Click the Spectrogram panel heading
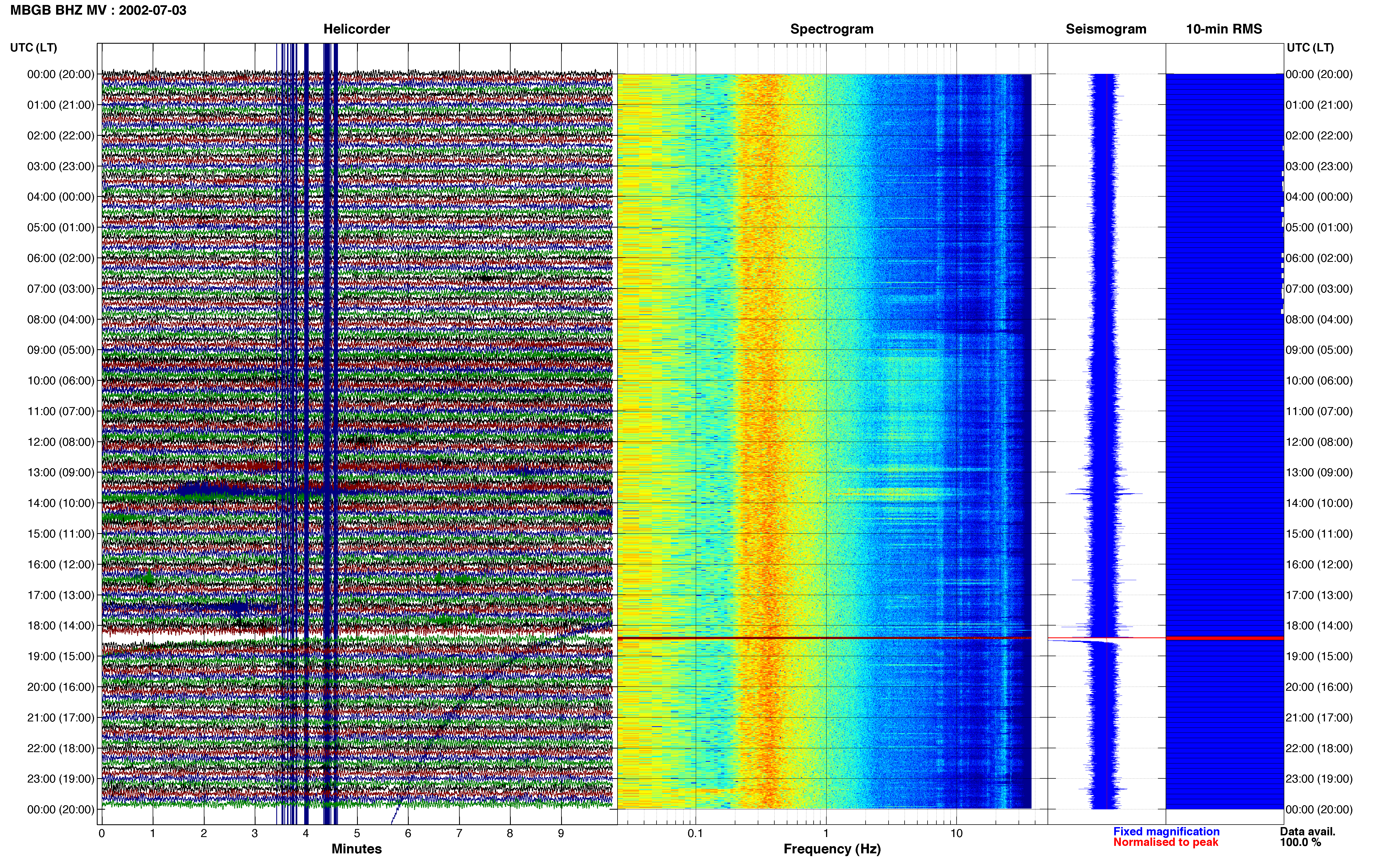 832,29
